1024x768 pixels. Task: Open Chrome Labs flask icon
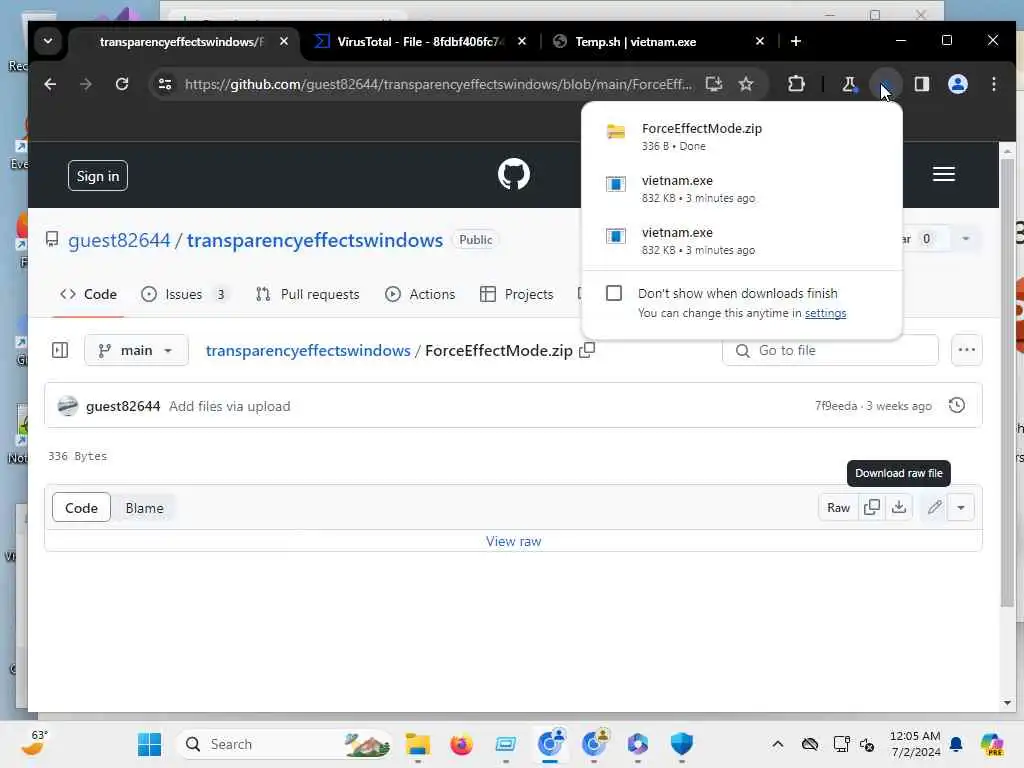[849, 84]
